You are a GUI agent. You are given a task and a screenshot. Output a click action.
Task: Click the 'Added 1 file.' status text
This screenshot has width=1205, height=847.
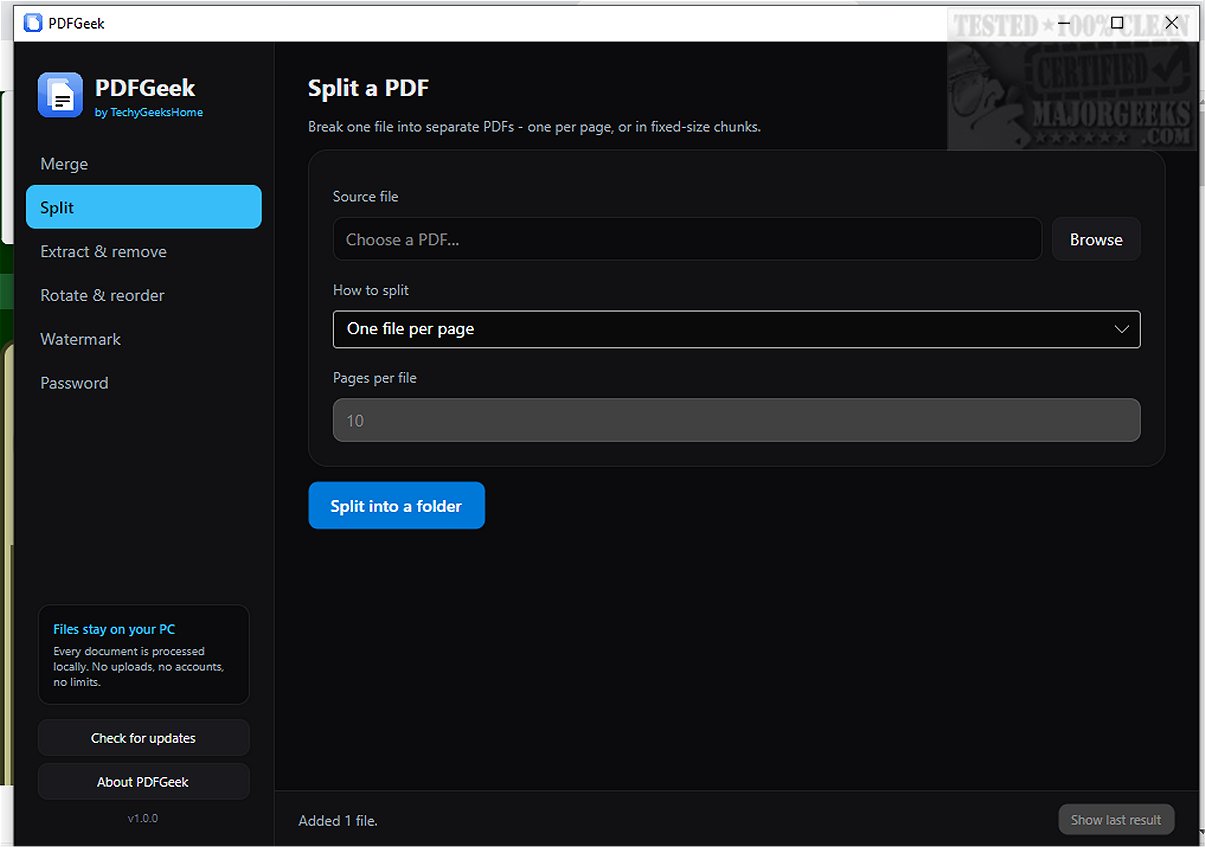[x=338, y=820]
